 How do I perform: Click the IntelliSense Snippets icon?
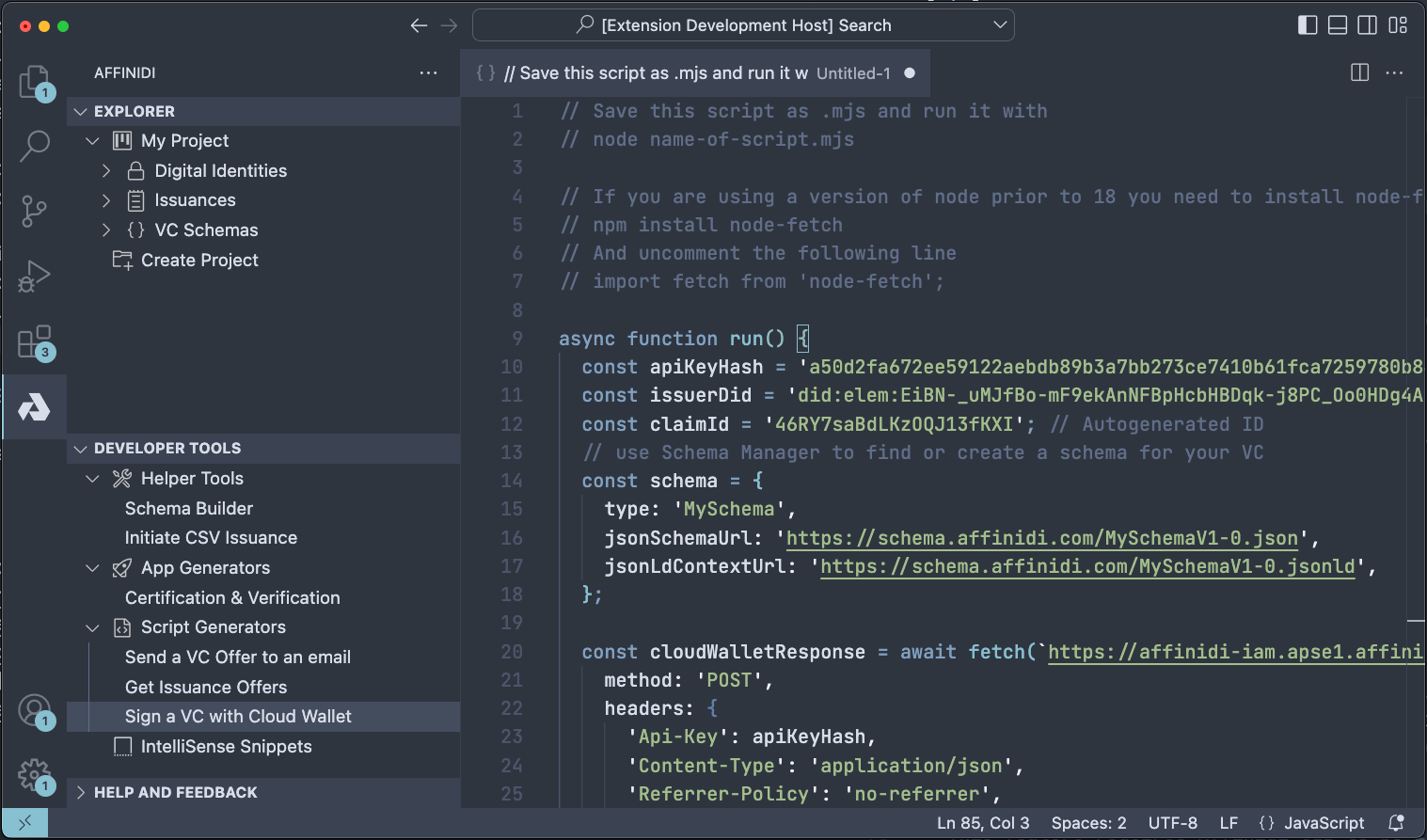tap(122, 747)
